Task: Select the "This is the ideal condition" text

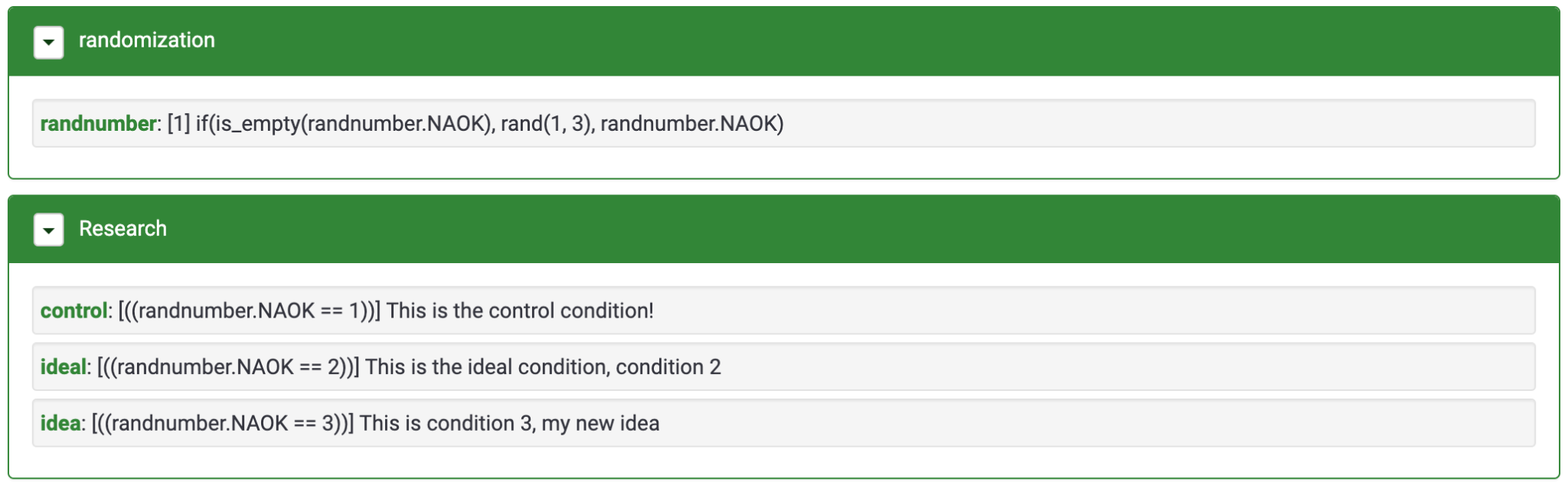Action: (486, 367)
